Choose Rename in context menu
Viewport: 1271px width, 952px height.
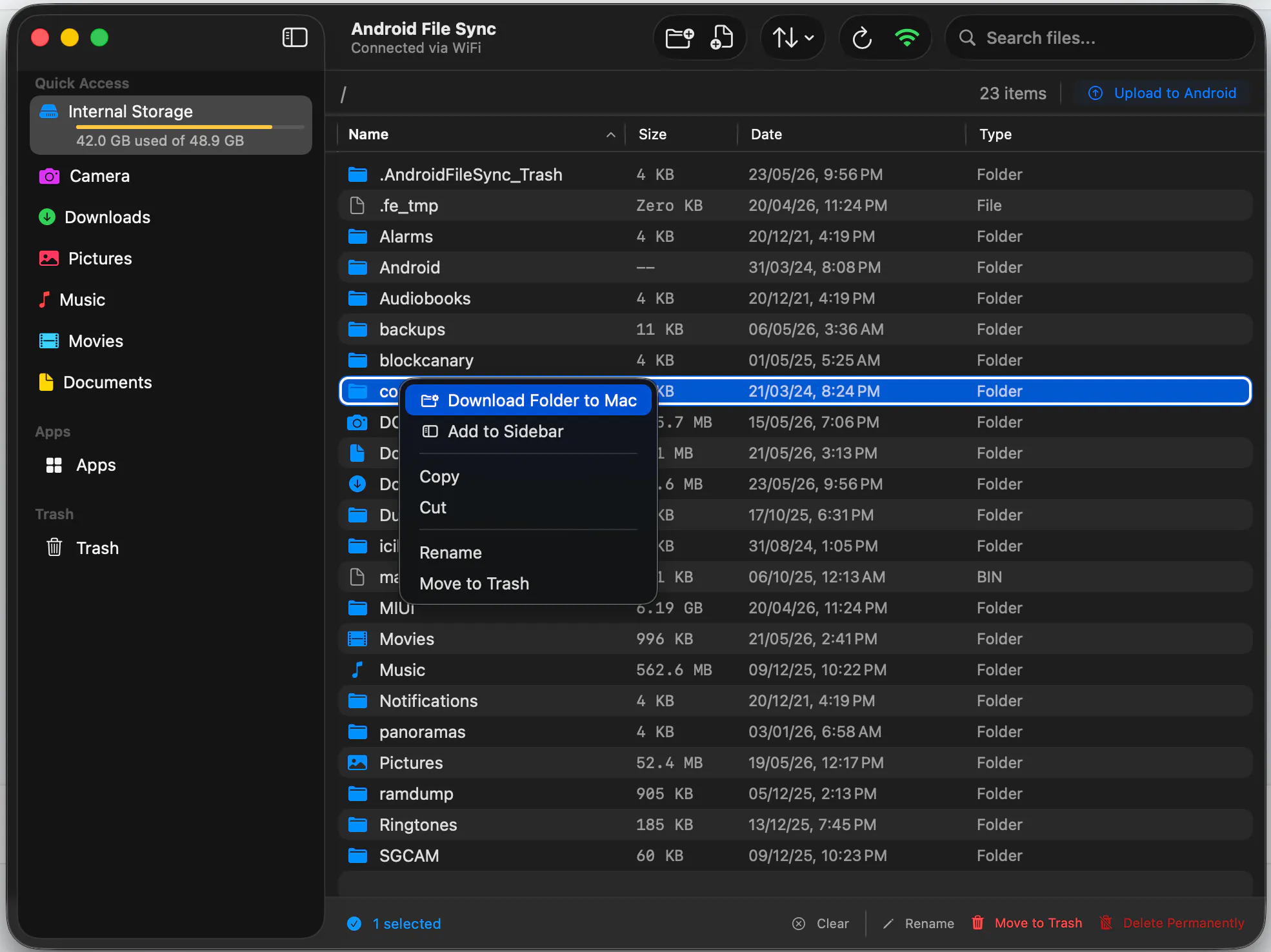pos(528,553)
